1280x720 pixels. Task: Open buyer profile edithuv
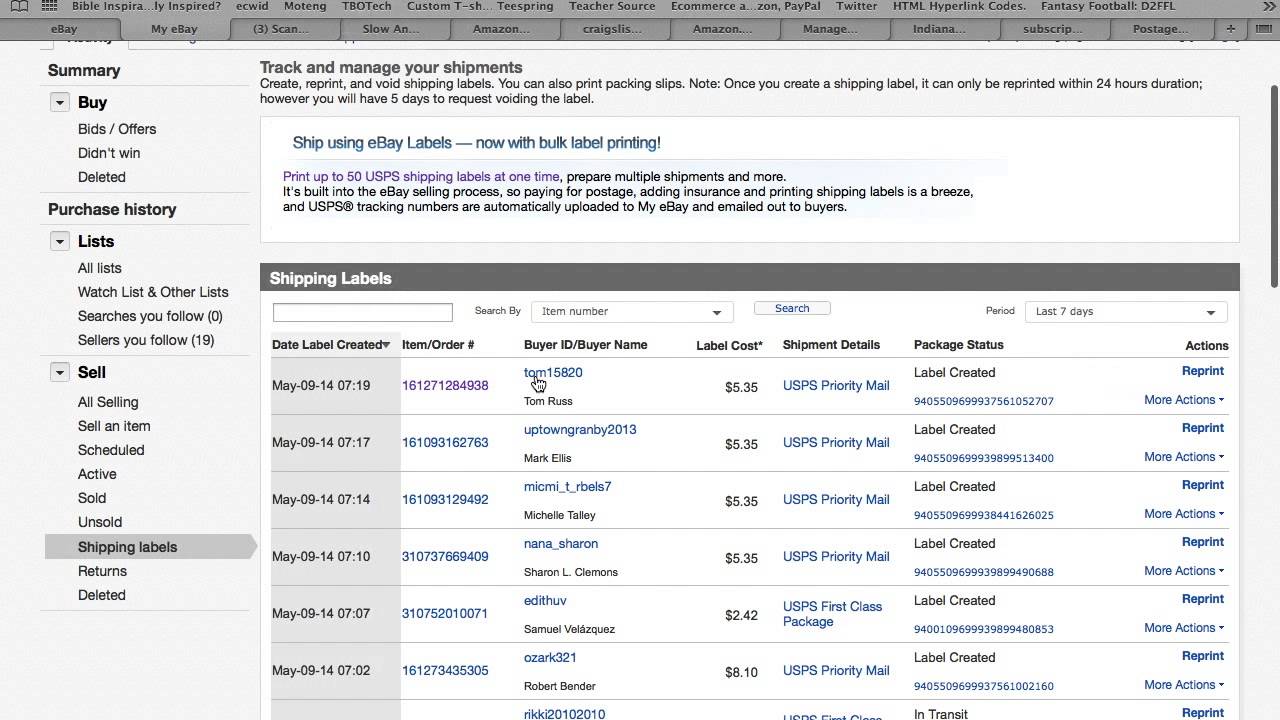[545, 601]
